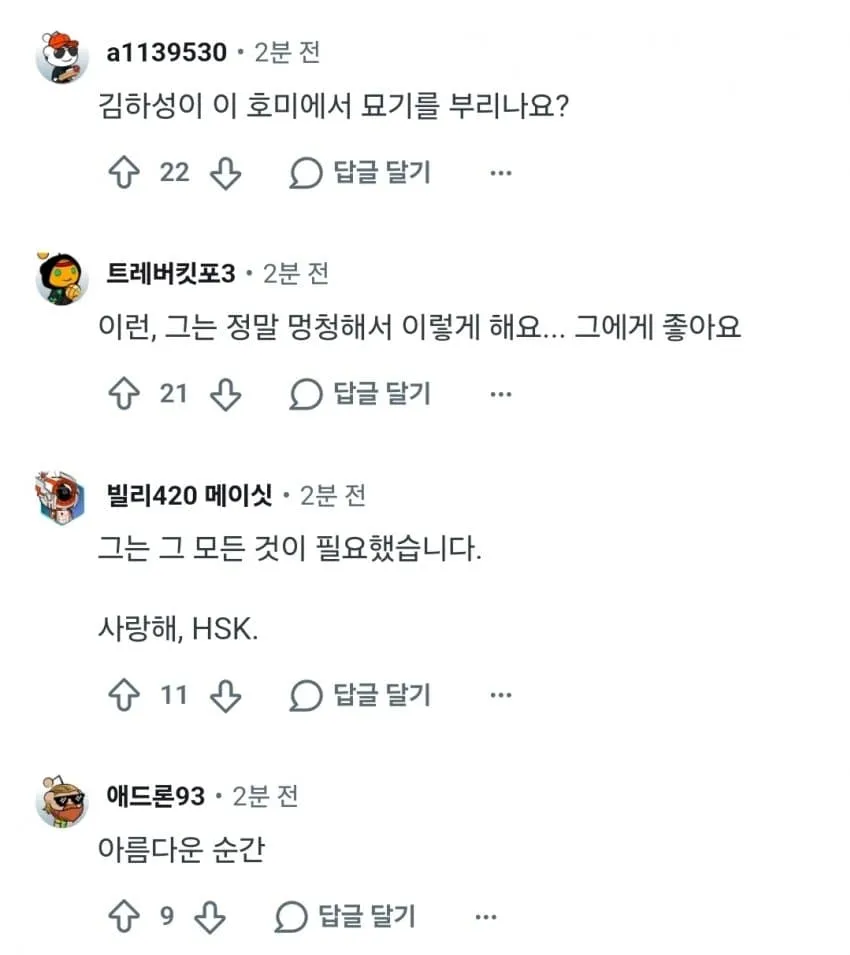Image resolution: width=850 pixels, height=955 pixels.
Task: Open more options for 빌리420 메이싯's comment
Action: [501, 695]
